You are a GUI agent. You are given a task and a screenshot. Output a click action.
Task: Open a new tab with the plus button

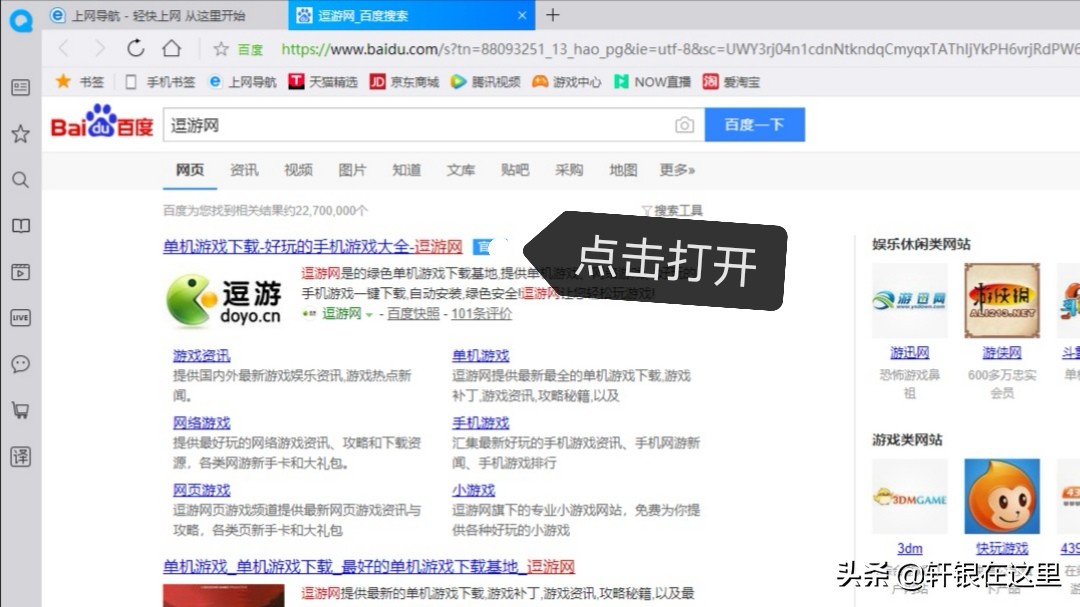(x=553, y=15)
